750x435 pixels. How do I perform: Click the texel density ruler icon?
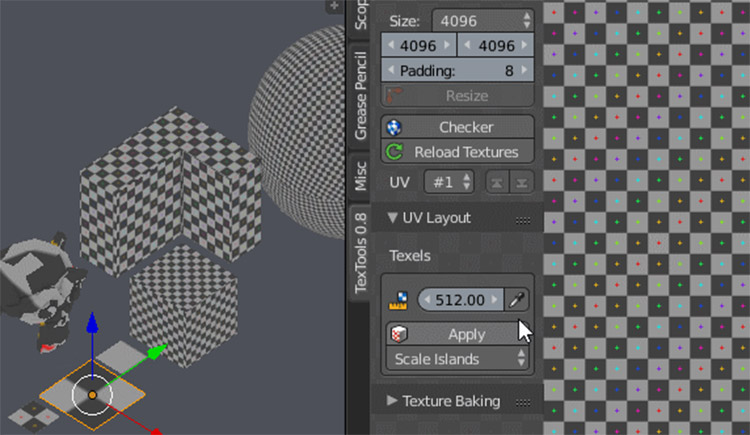[x=398, y=300]
